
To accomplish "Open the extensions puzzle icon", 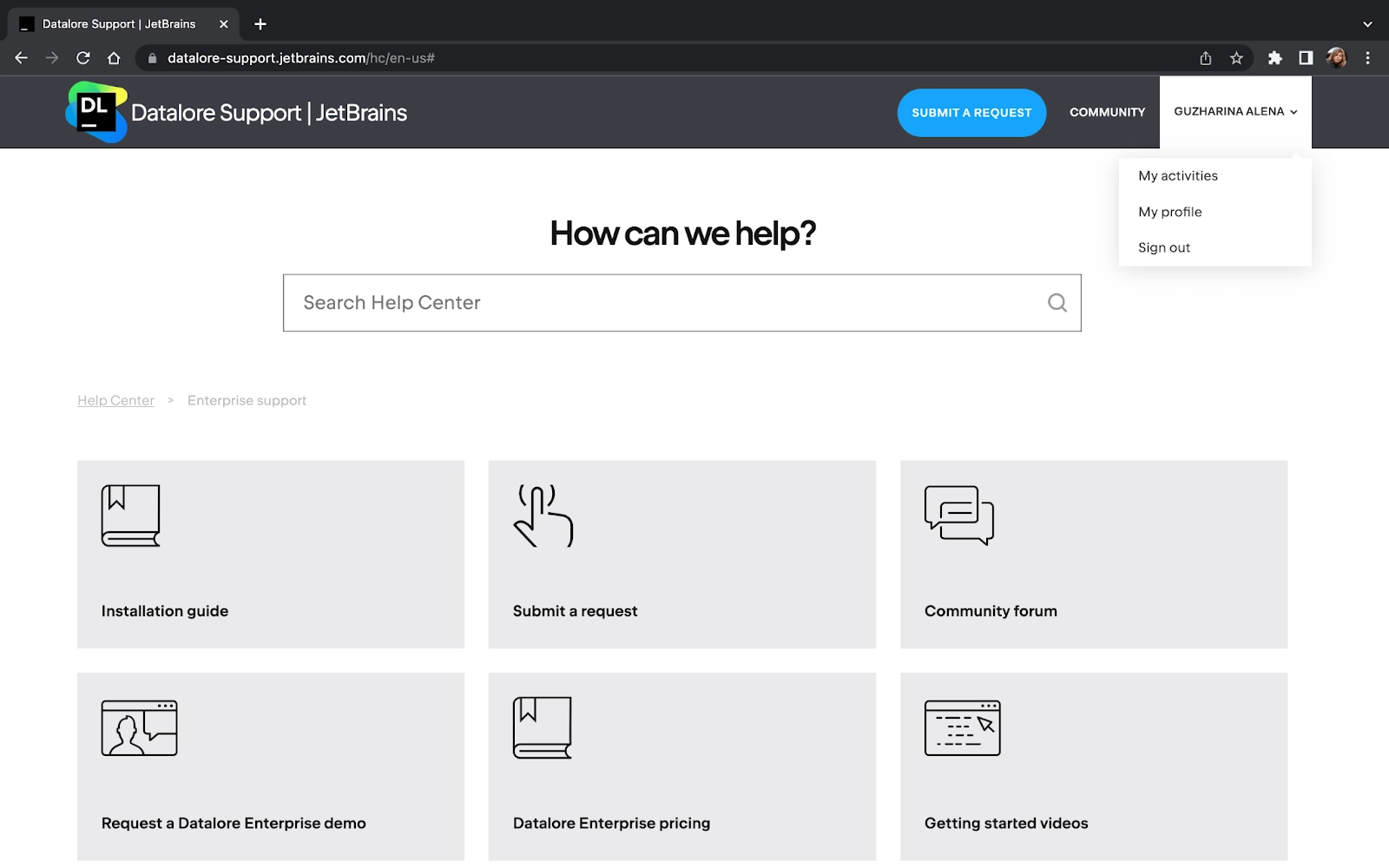I will point(1274,58).
